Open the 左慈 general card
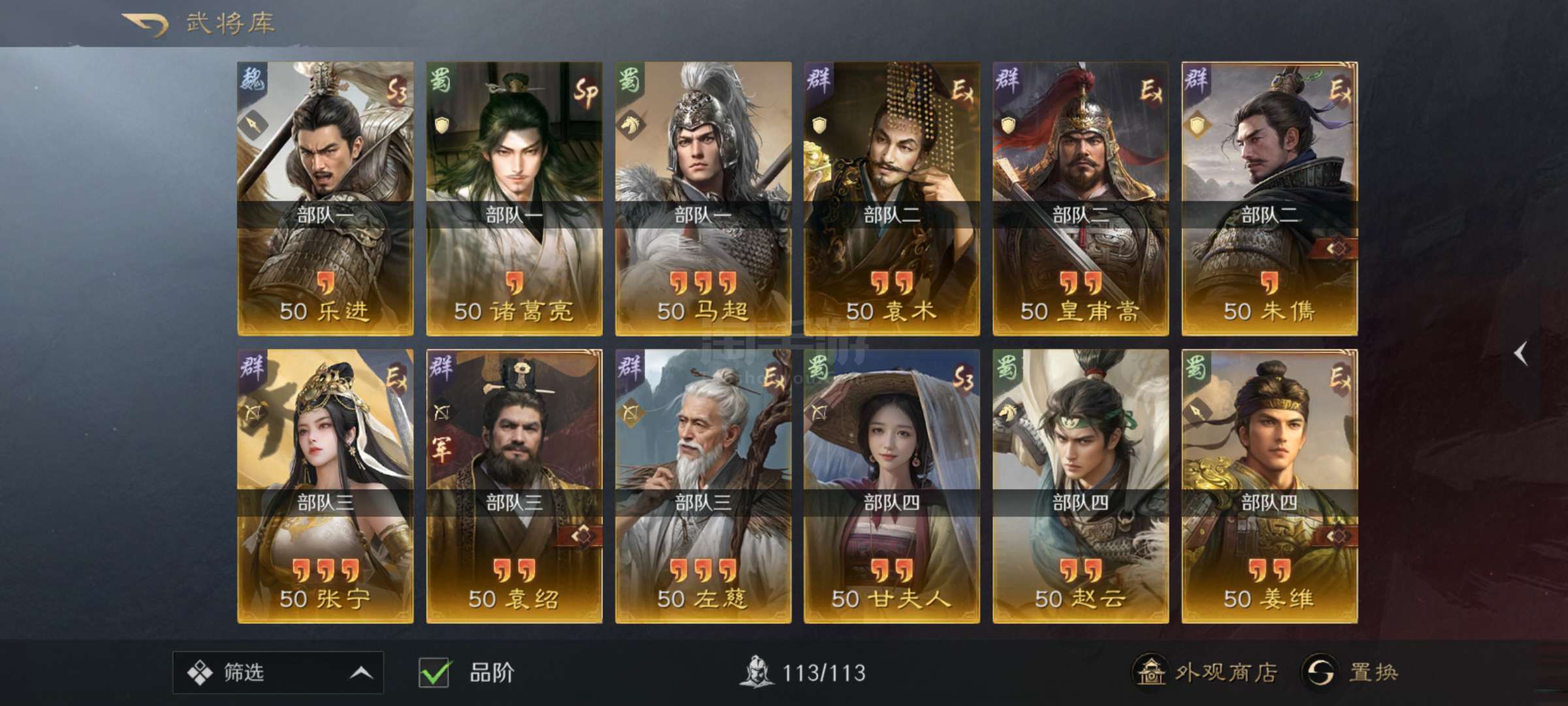This screenshot has height=706, width=1568. (x=703, y=486)
